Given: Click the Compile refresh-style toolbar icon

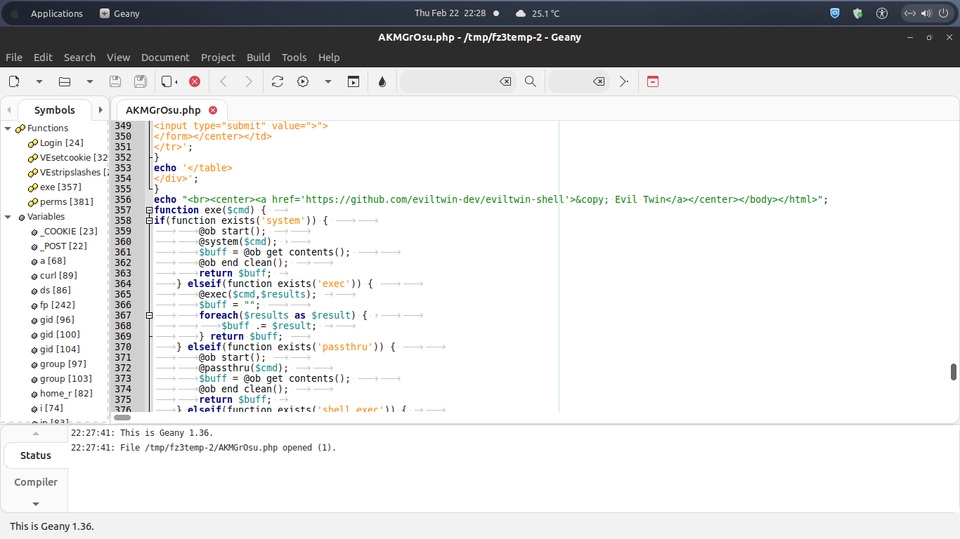Looking at the screenshot, I should click(x=277, y=81).
